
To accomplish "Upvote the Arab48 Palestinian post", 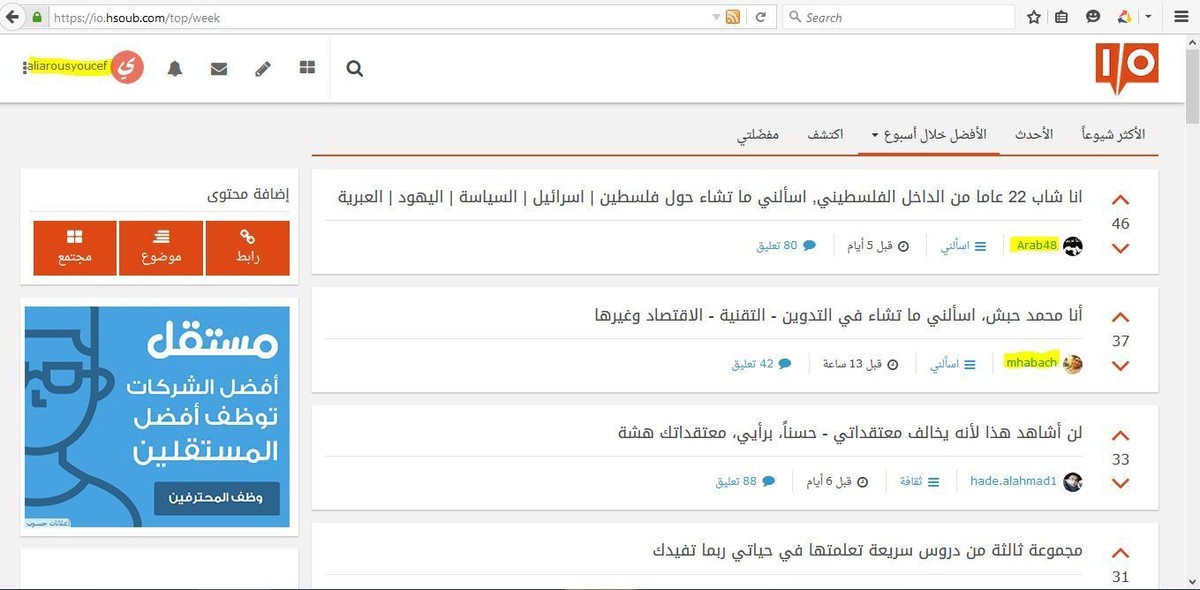I will (x=1120, y=200).
